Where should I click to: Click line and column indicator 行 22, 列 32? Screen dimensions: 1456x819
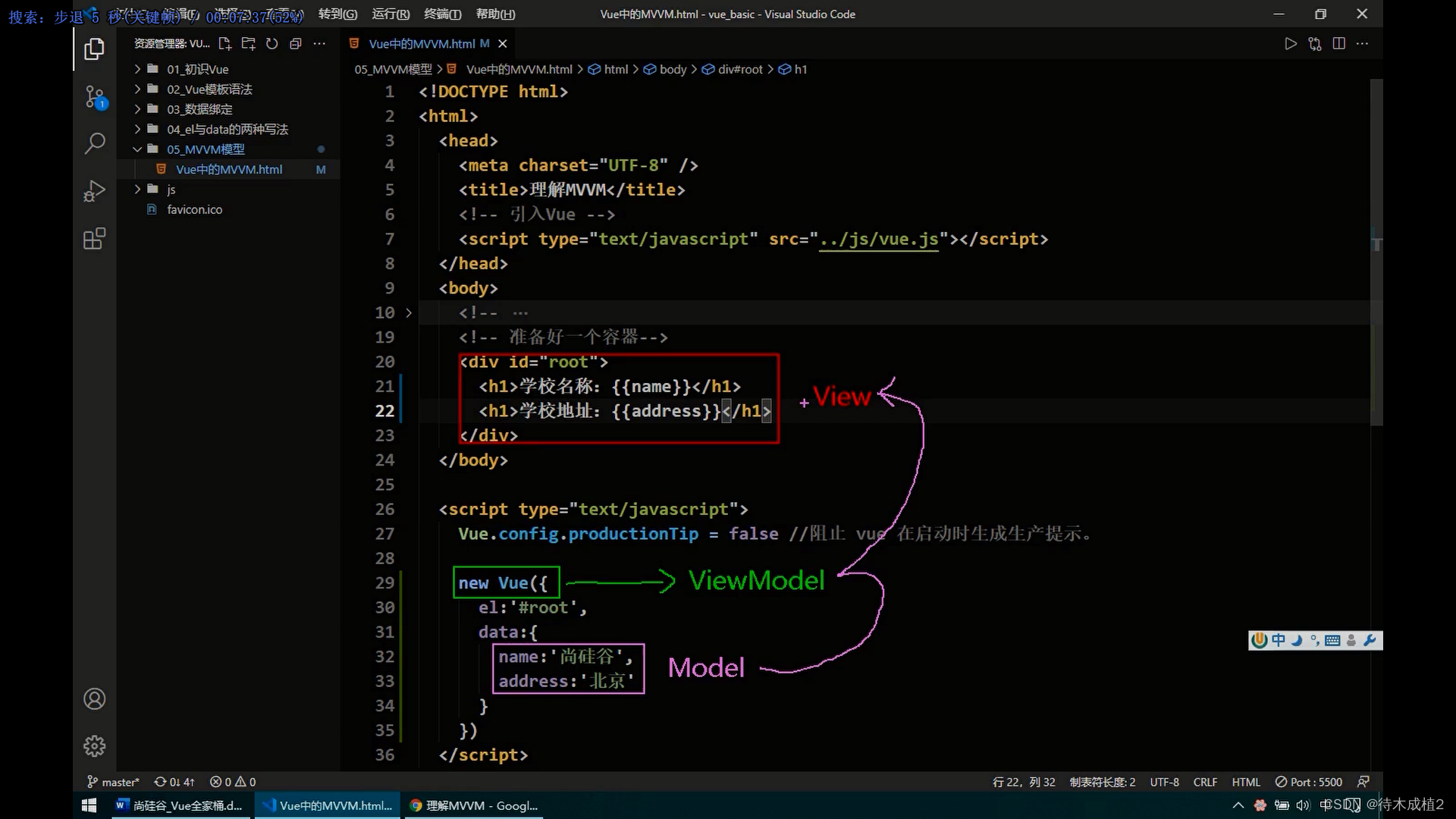[x=1024, y=782]
